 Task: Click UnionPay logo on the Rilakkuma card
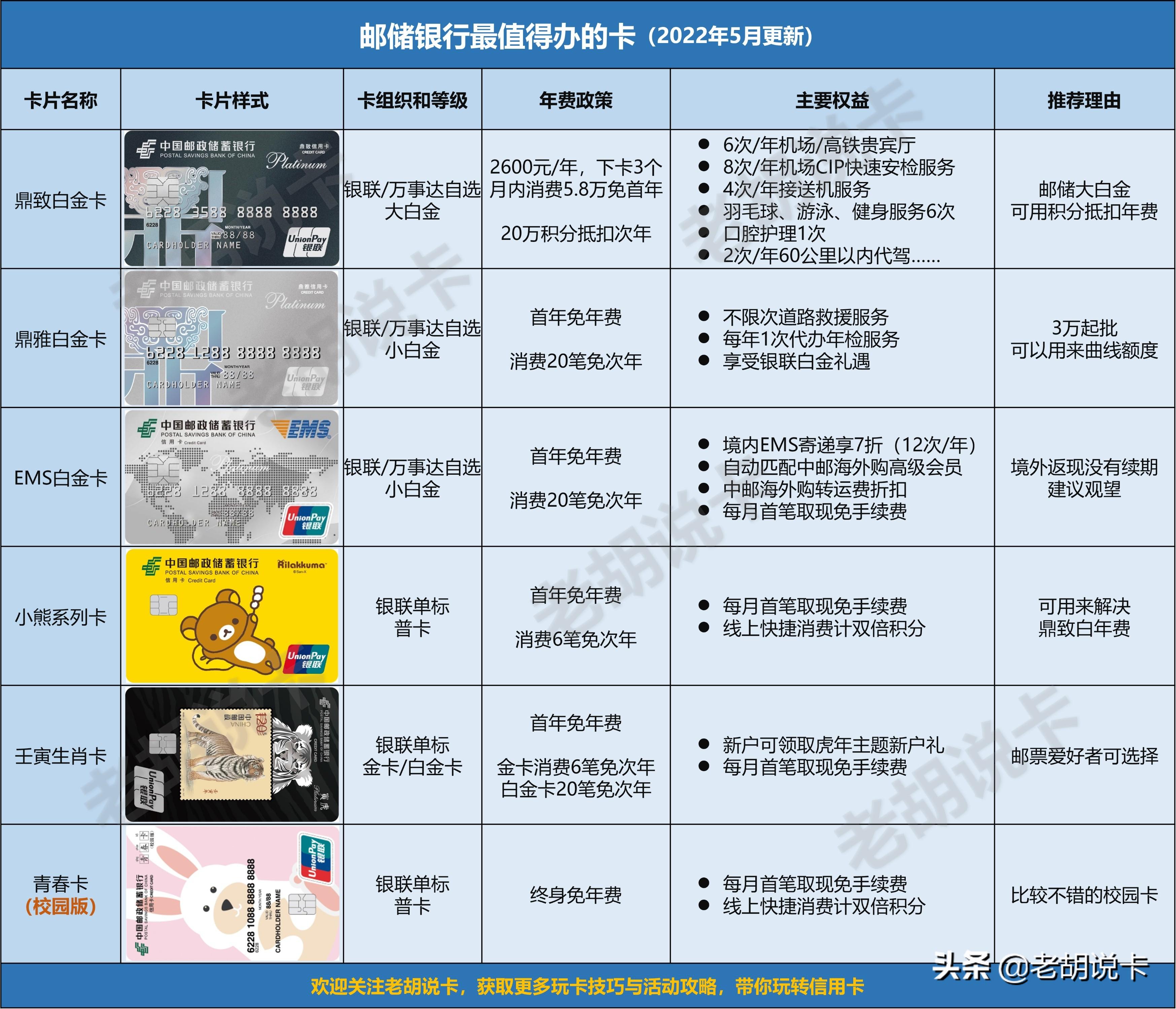[x=307, y=659]
